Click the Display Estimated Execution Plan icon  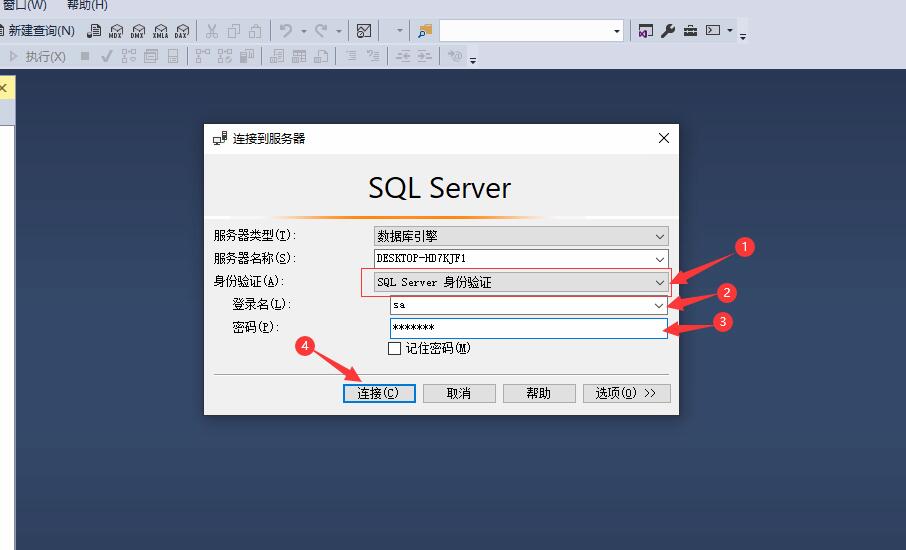[x=128, y=56]
